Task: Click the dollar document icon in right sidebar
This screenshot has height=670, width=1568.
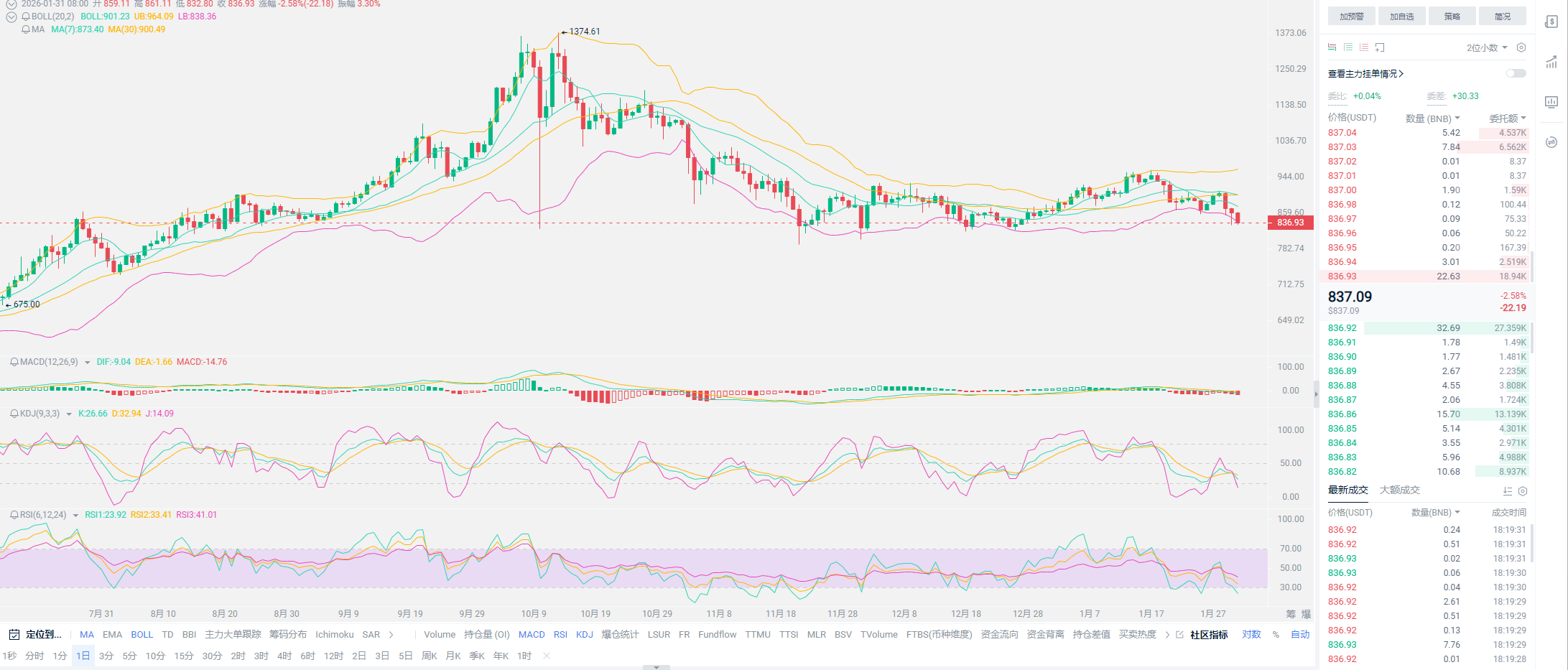Action: (x=1551, y=22)
